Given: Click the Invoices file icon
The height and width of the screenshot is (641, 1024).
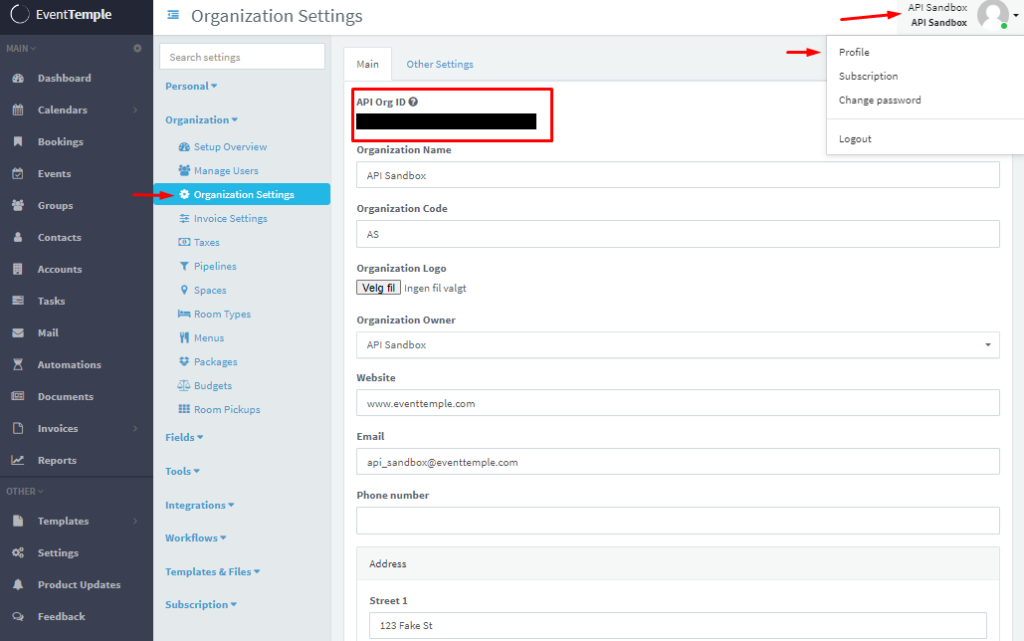Looking at the screenshot, I should tap(18, 428).
